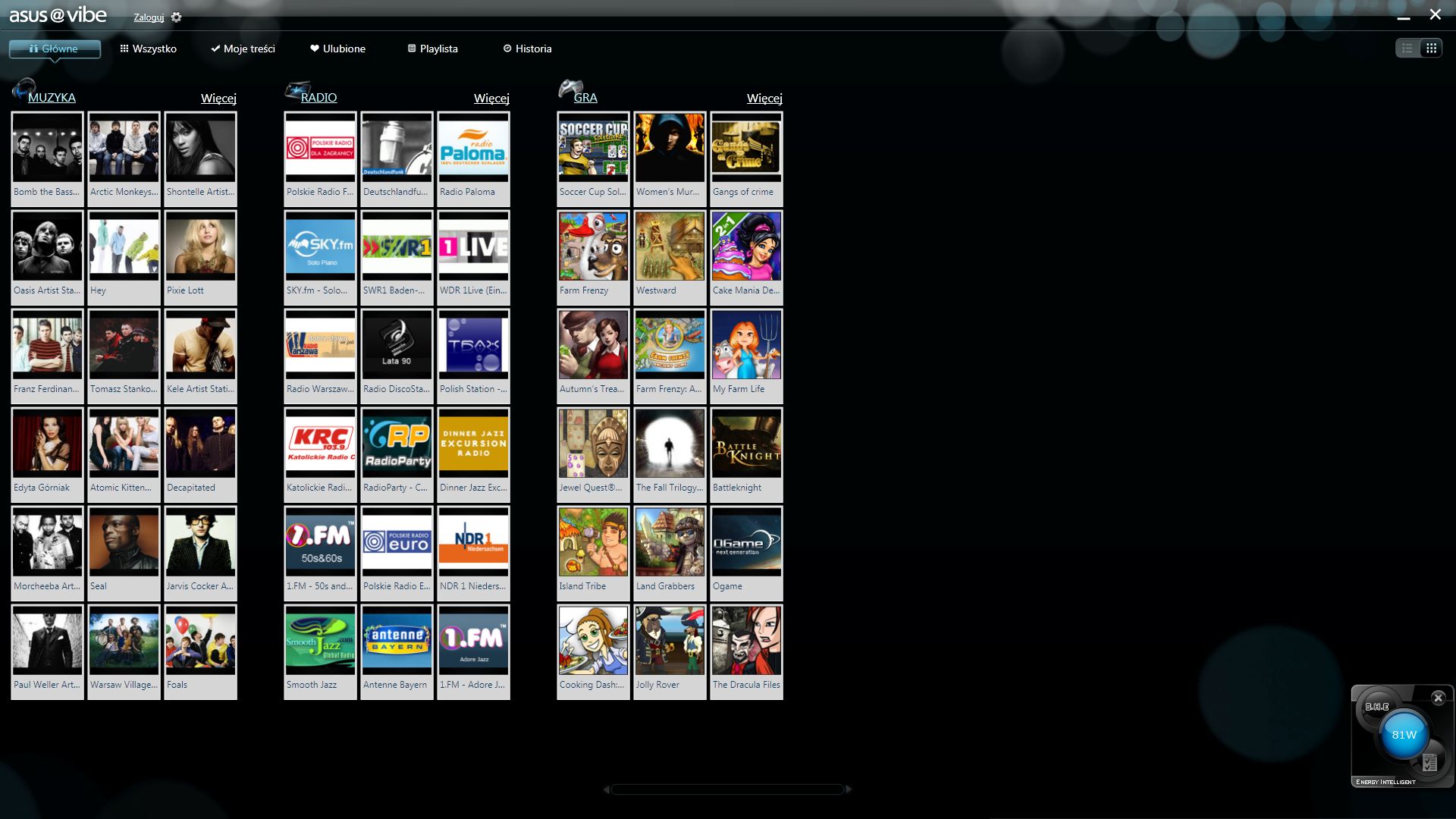Expand Więcej for Gra section
This screenshot has width=1456, height=819.
click(x=764, y=99)
